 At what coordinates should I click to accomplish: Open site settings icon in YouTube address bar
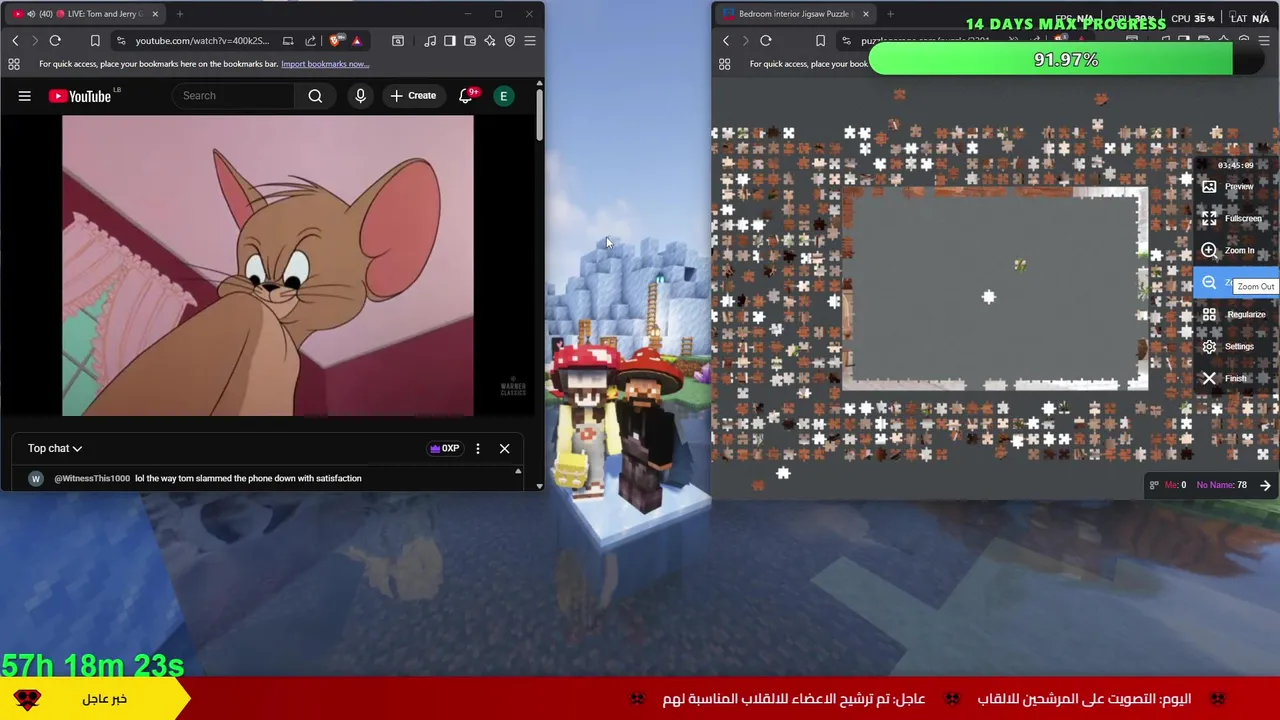(x=121, y=41)
